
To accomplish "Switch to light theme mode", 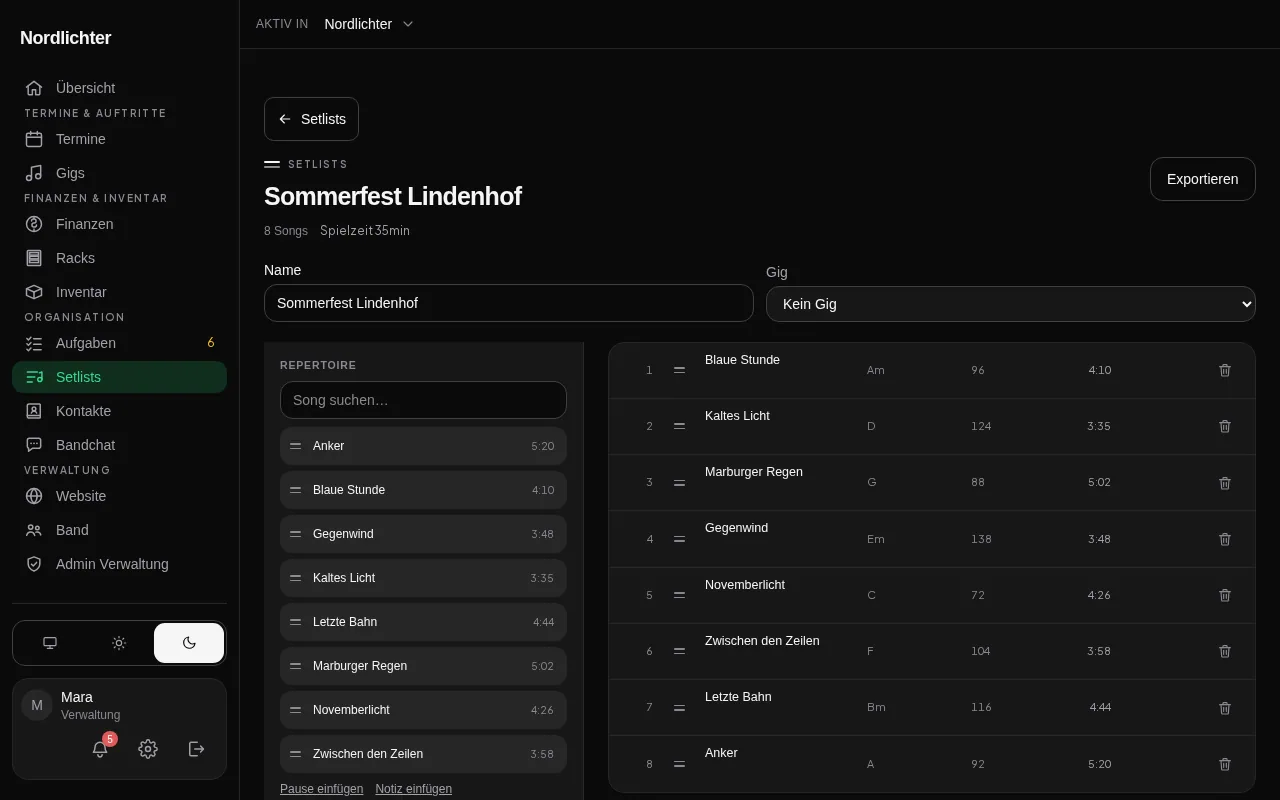I will (119, 643).
